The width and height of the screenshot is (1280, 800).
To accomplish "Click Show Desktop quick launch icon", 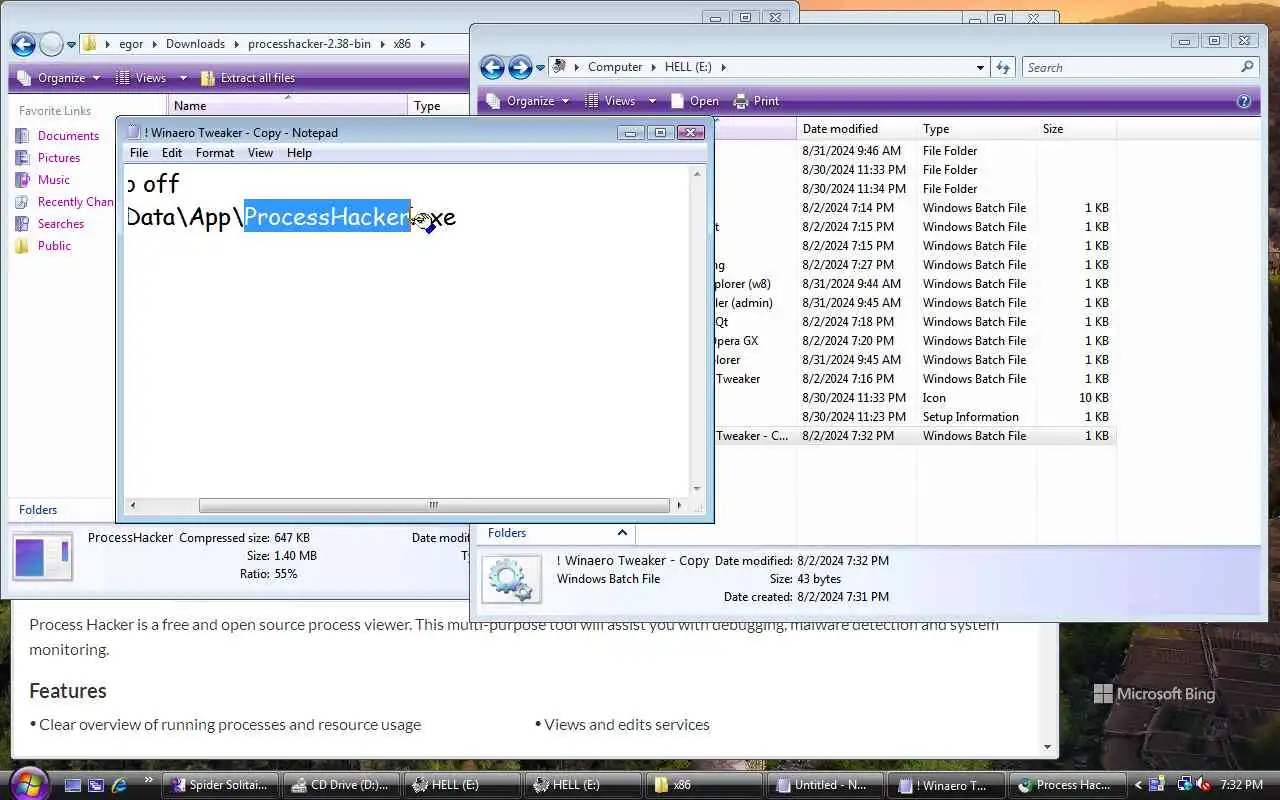I will 73,785.
